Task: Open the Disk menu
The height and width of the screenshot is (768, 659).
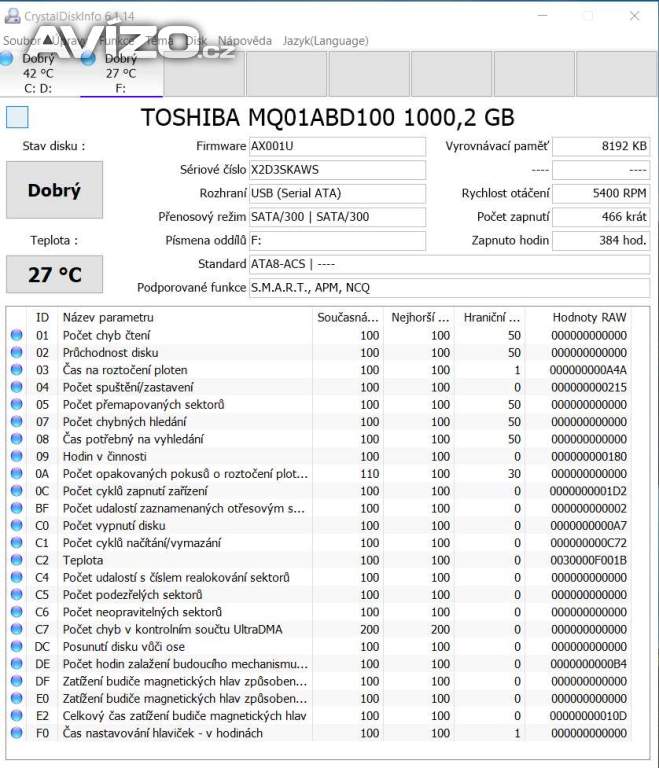Action: [196, 41]
